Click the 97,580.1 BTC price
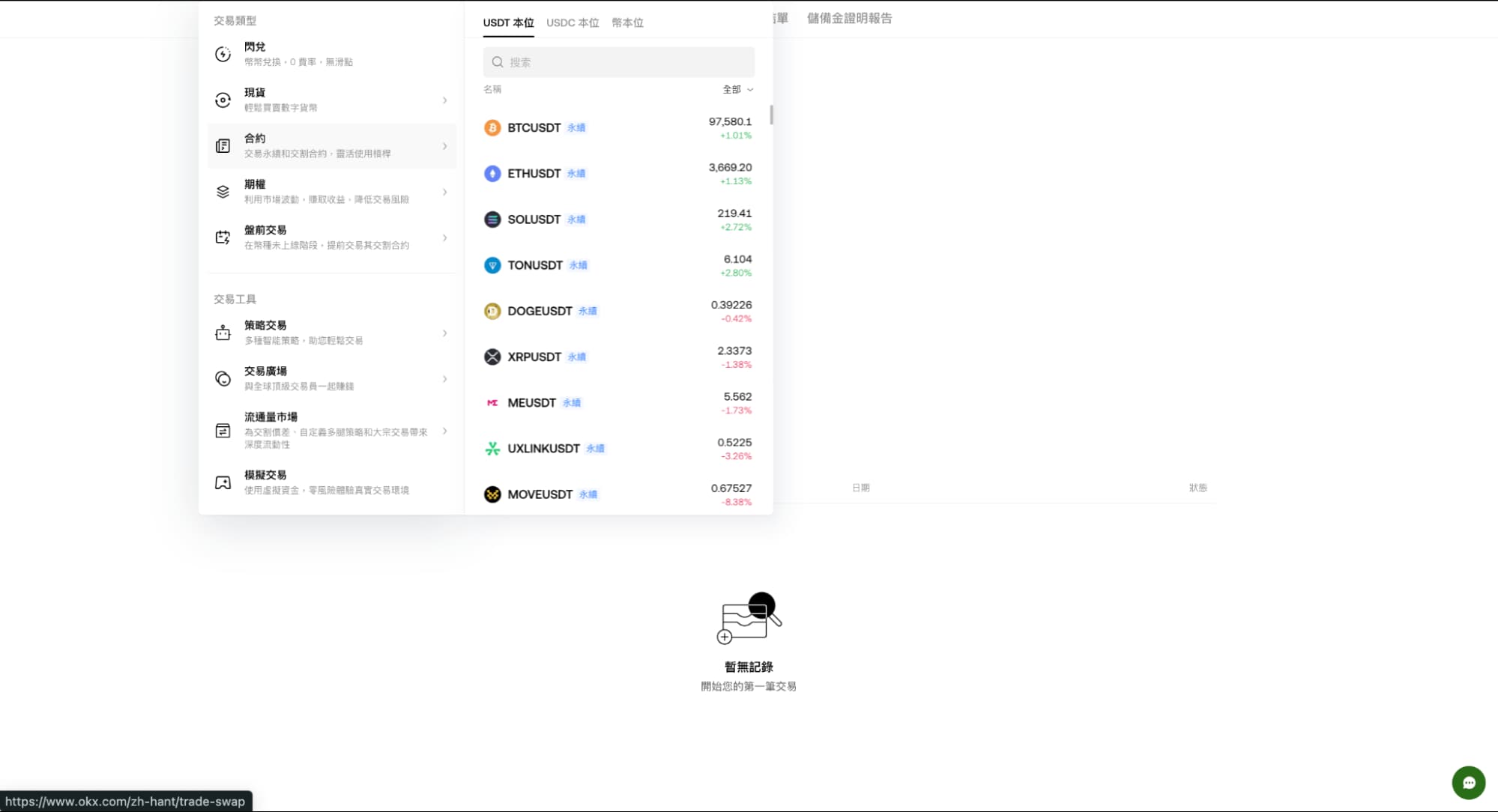The height and width of the screenshot is (812, 1498). click(x=730, y=121)
